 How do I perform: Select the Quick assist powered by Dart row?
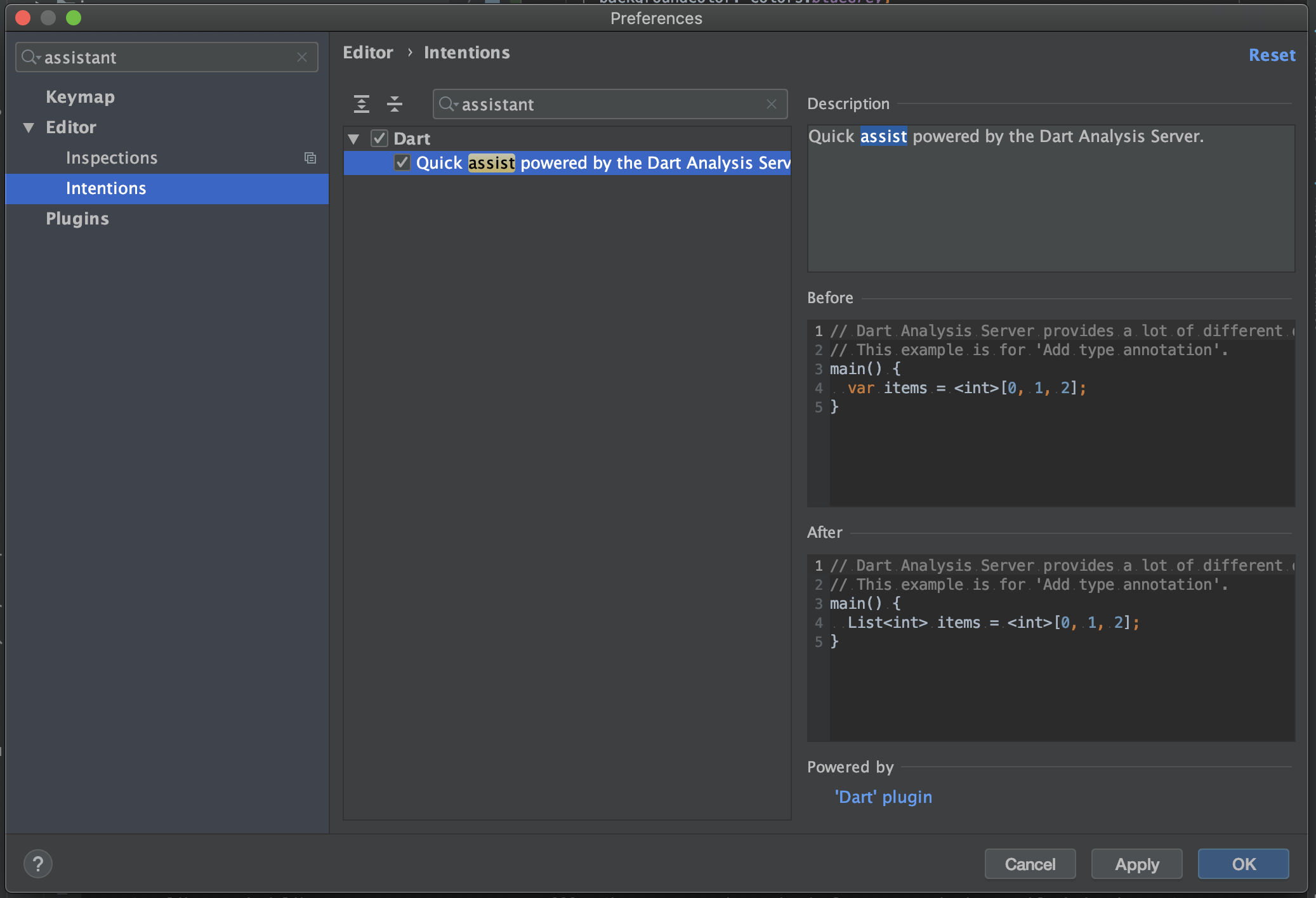tap(567, 163)
